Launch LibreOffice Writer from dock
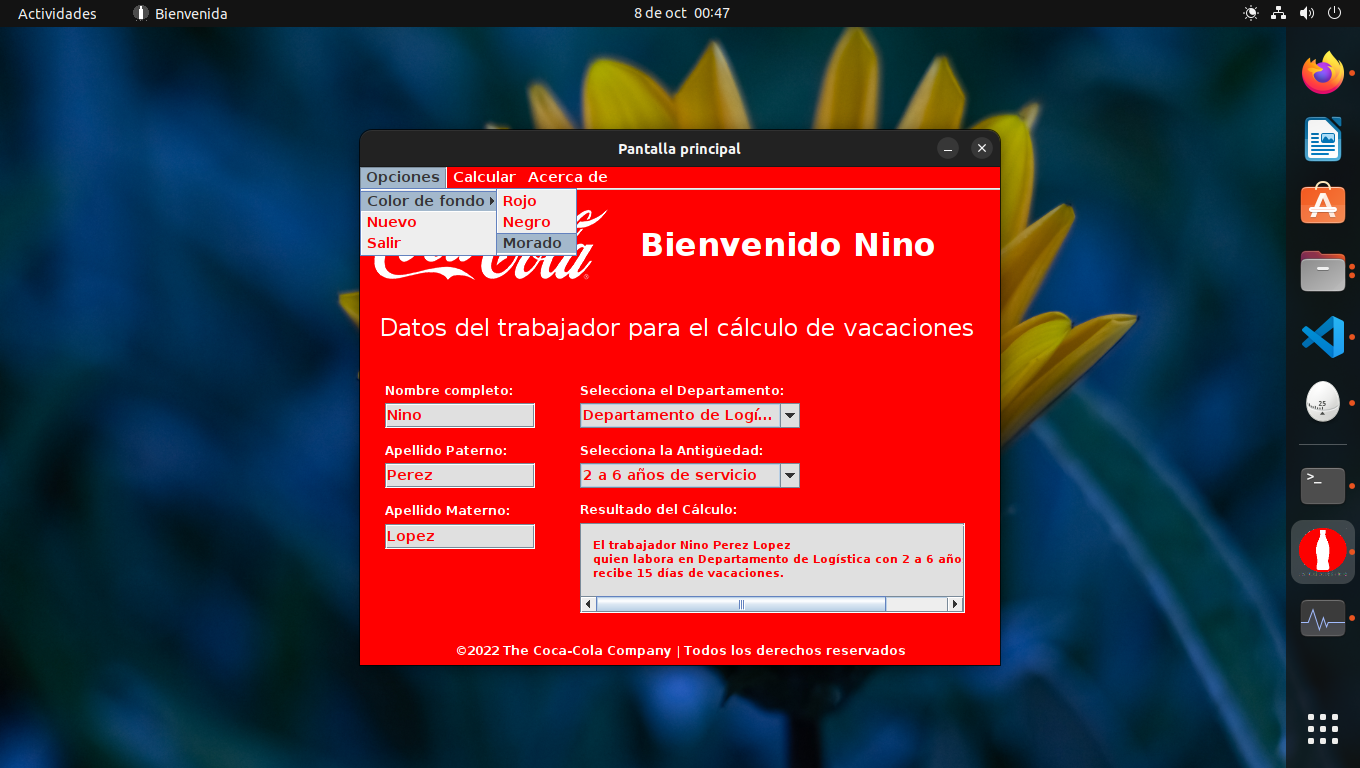This screenshot has width=1360, height=768. coord(1323,139)
